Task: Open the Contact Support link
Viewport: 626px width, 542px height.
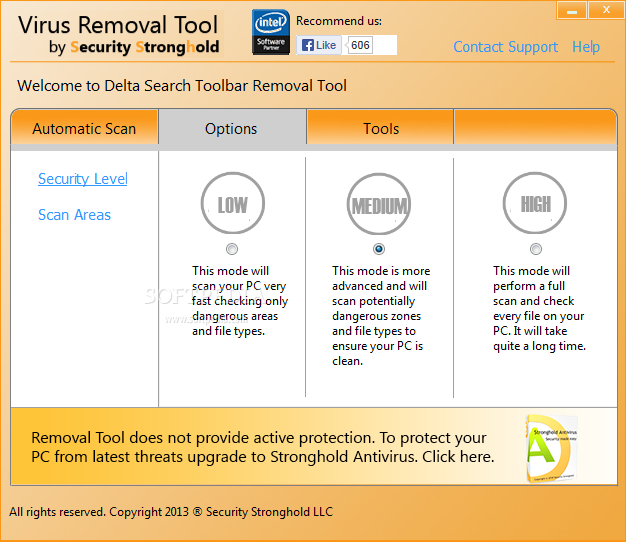Action: pos(505,47)
